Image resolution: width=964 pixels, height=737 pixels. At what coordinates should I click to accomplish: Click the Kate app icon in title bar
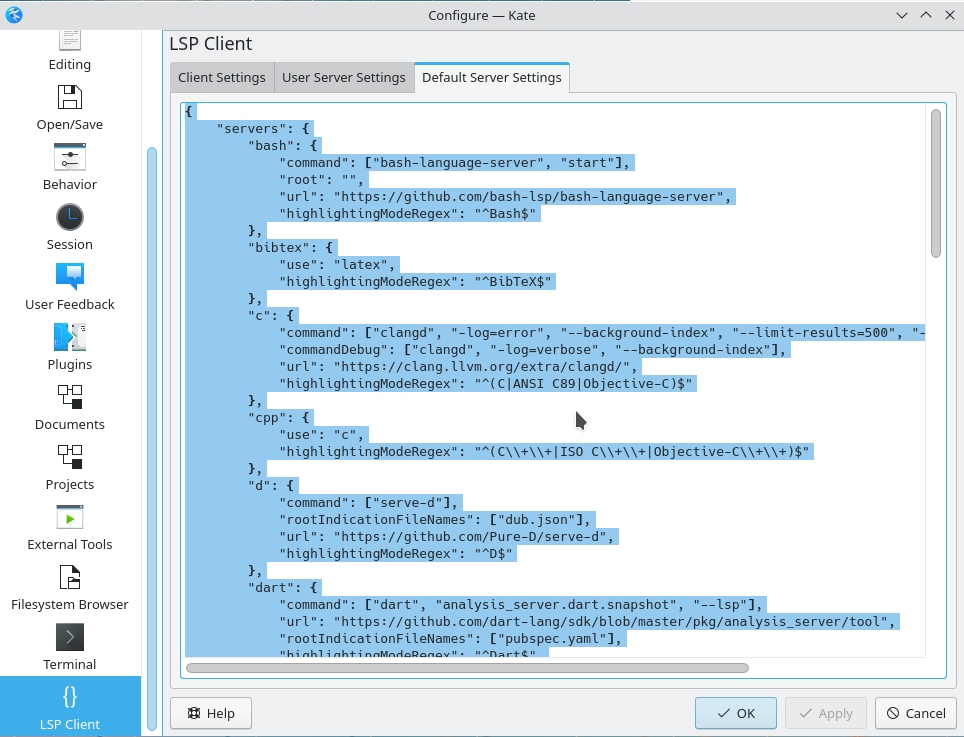[14, 15]
